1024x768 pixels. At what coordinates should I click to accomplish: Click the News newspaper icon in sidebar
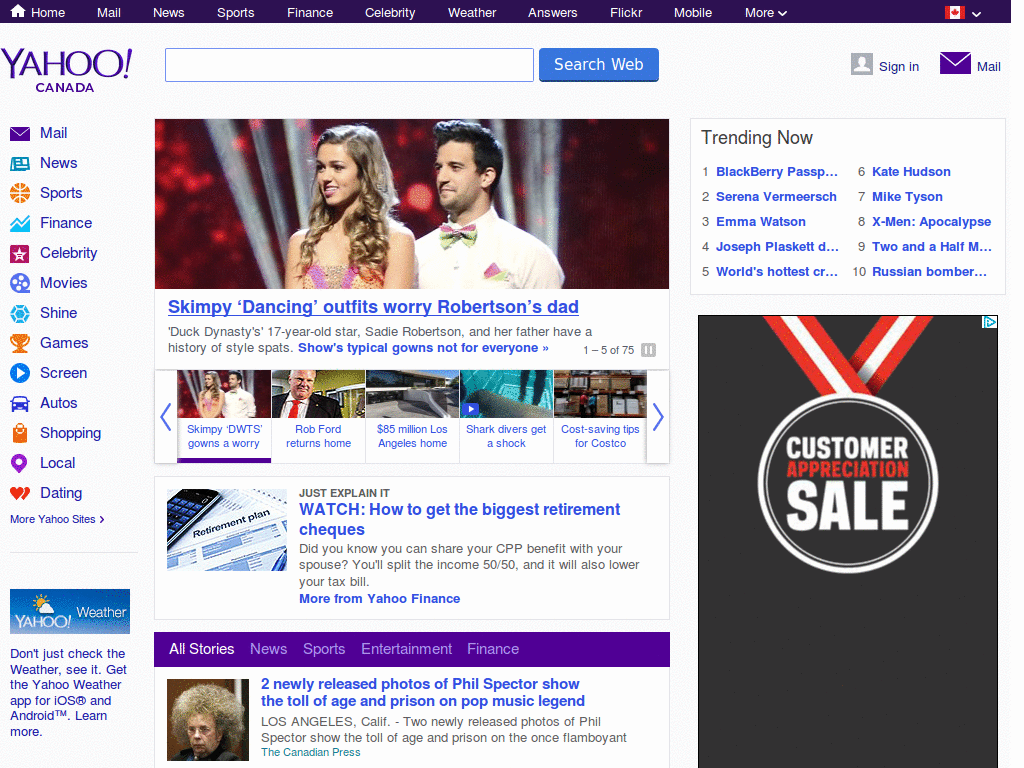click(20, 163)
